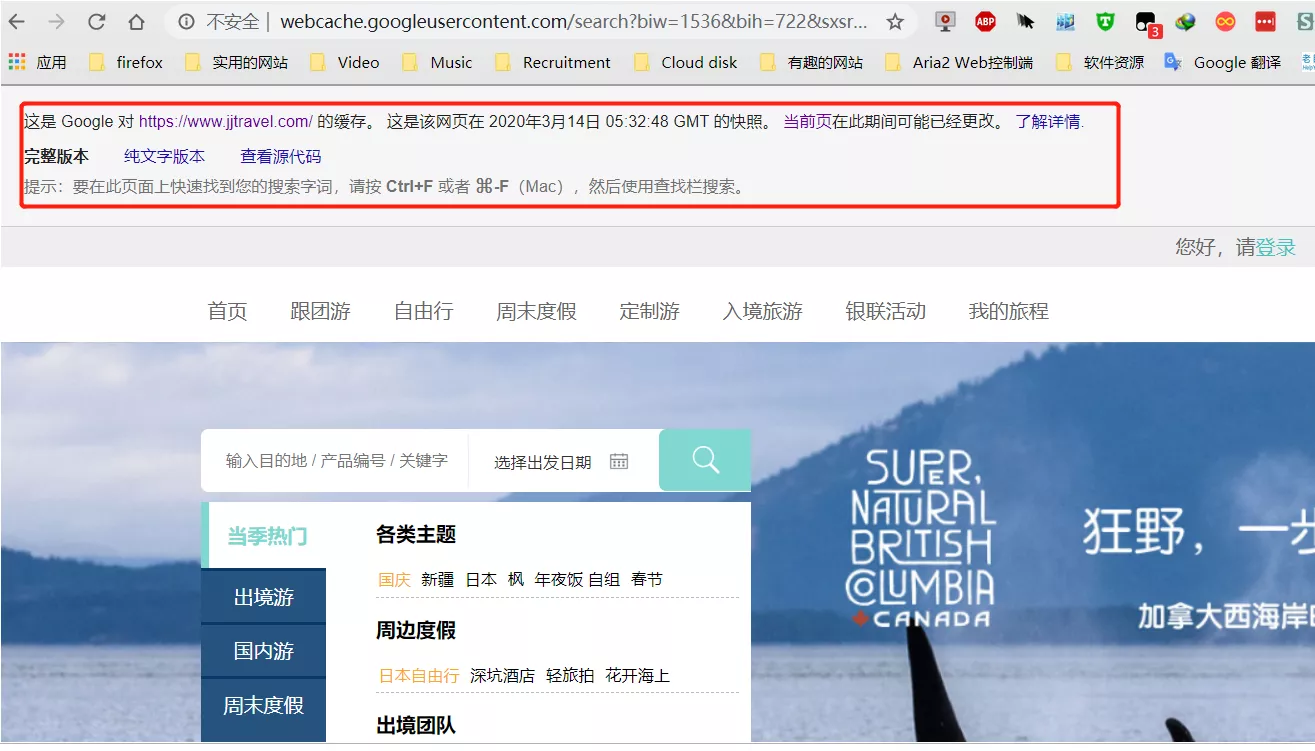1315x751 pixels.
Task: Select the 跟团游 navigation menu item
Action: 320,311
